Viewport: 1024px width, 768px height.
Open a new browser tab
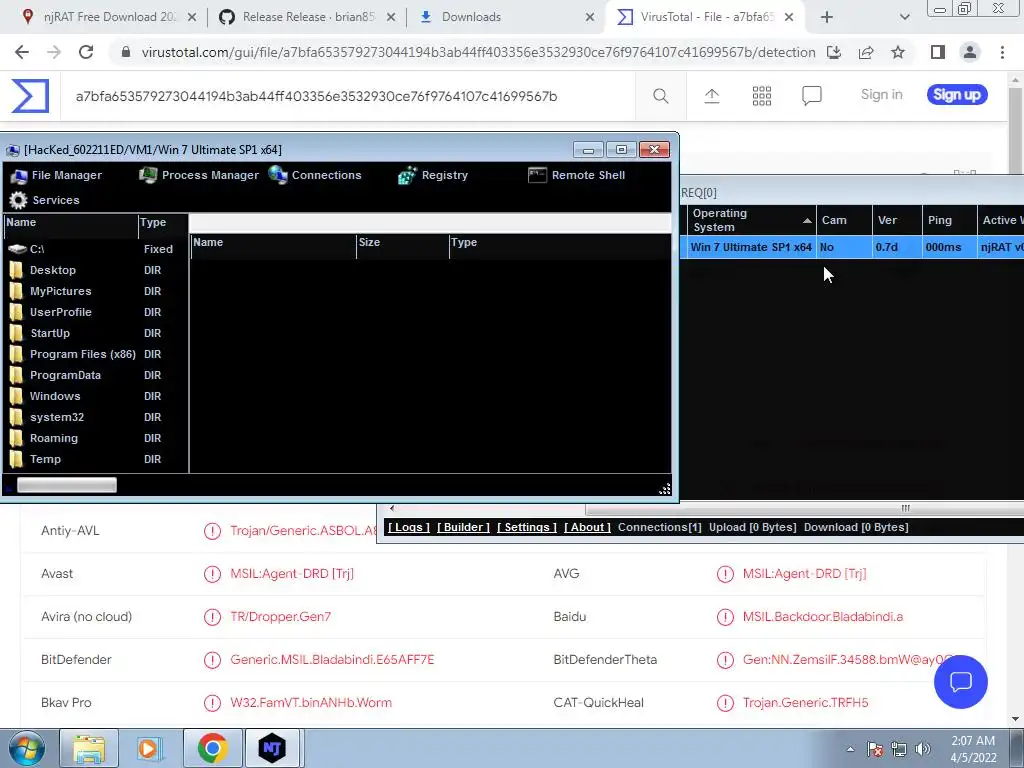point(826,17)
